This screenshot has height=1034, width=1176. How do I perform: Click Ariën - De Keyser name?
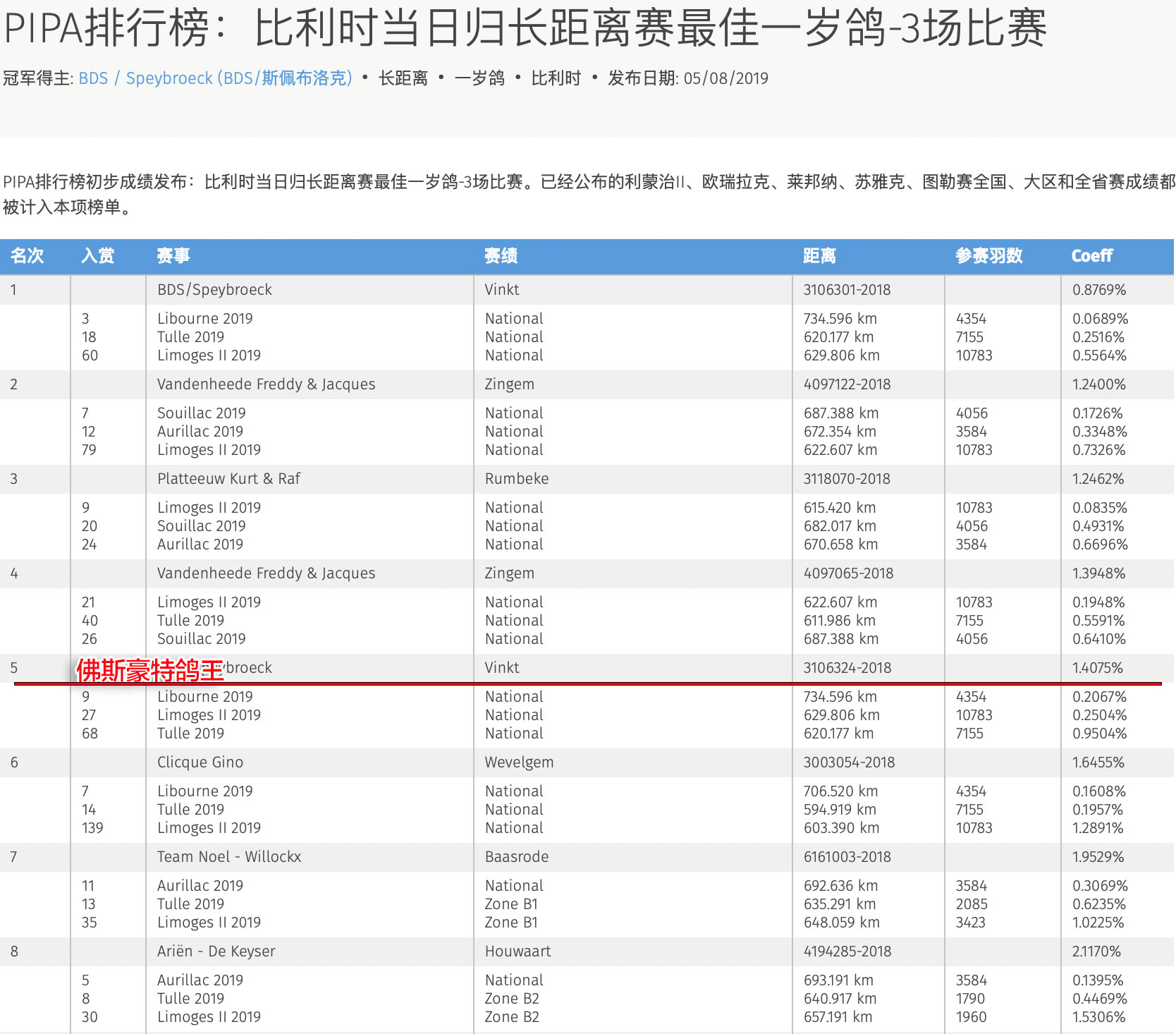click(x=216, y=951)
